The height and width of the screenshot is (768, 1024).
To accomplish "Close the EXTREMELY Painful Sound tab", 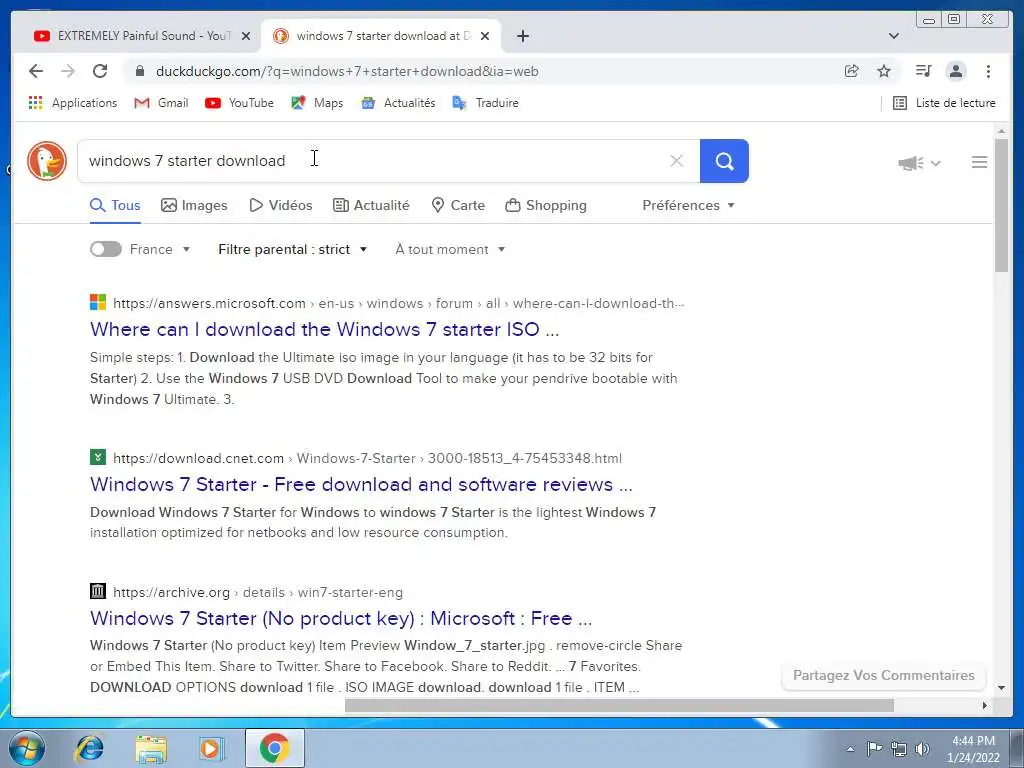I will [246, 36].
